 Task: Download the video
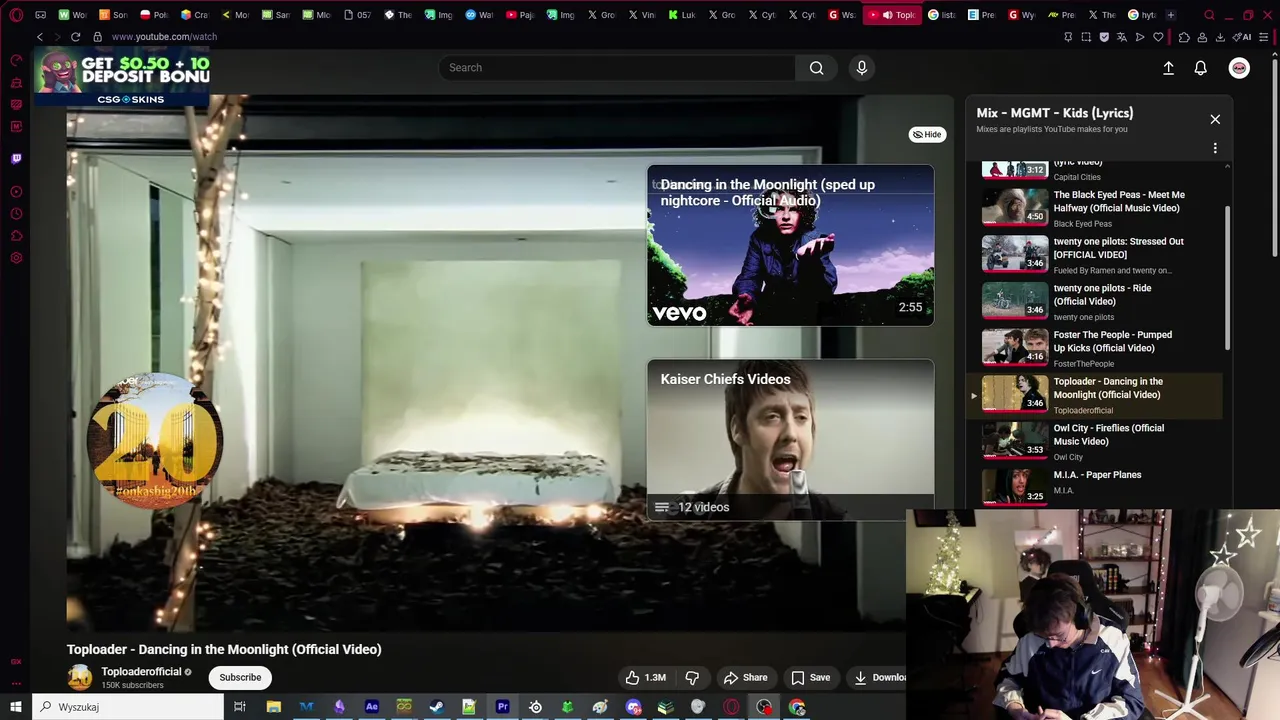coord(880,677)
